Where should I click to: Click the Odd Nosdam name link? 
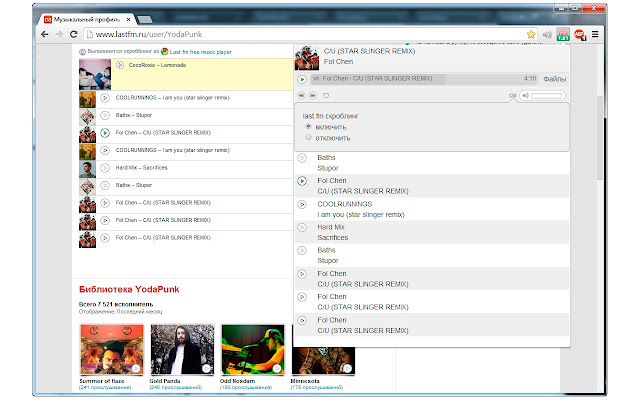[x=237, y=381]
